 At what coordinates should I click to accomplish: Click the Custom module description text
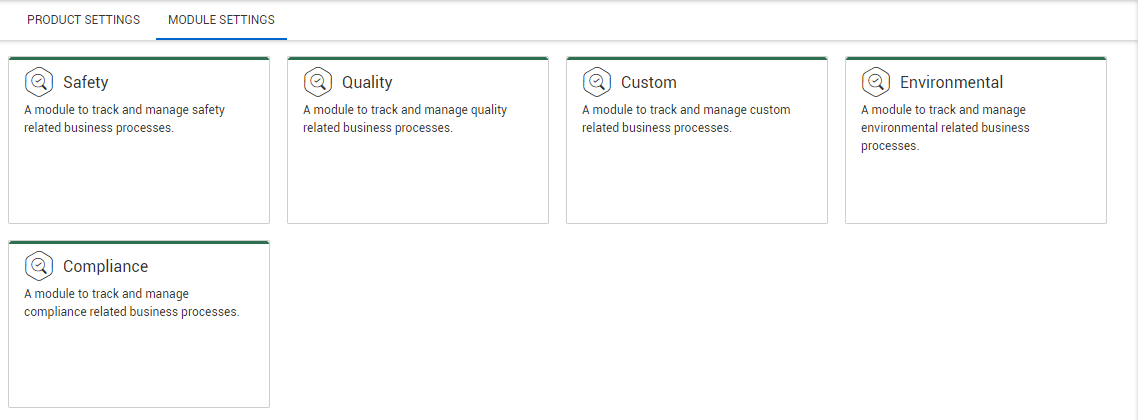686,119
